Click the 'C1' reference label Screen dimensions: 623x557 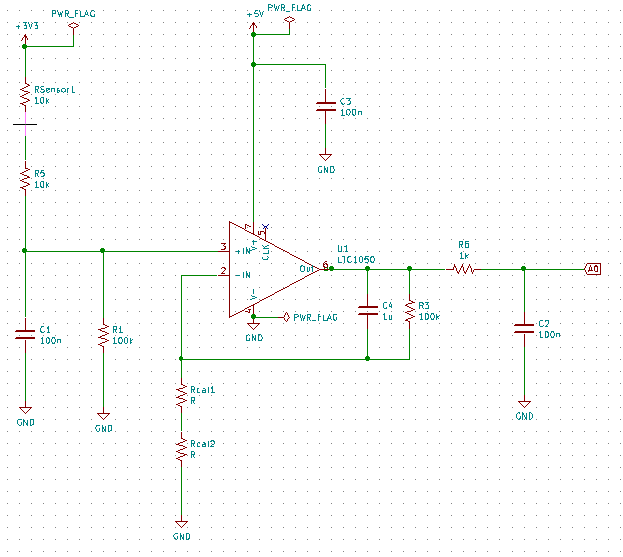point(45,329)
